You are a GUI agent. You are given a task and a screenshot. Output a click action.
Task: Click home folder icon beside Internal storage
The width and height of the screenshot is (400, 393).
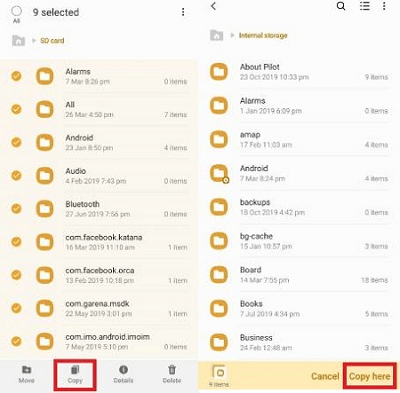(216, 35)
